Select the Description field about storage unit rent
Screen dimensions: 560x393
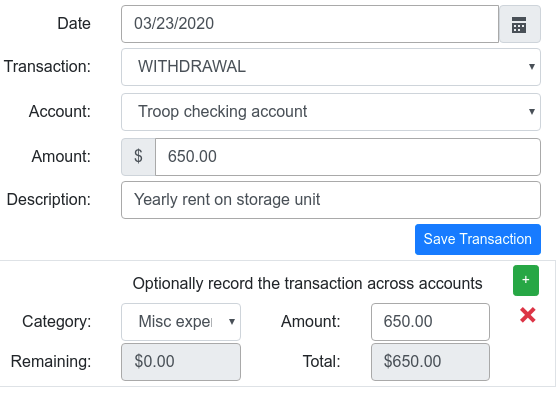pos(331,200)
